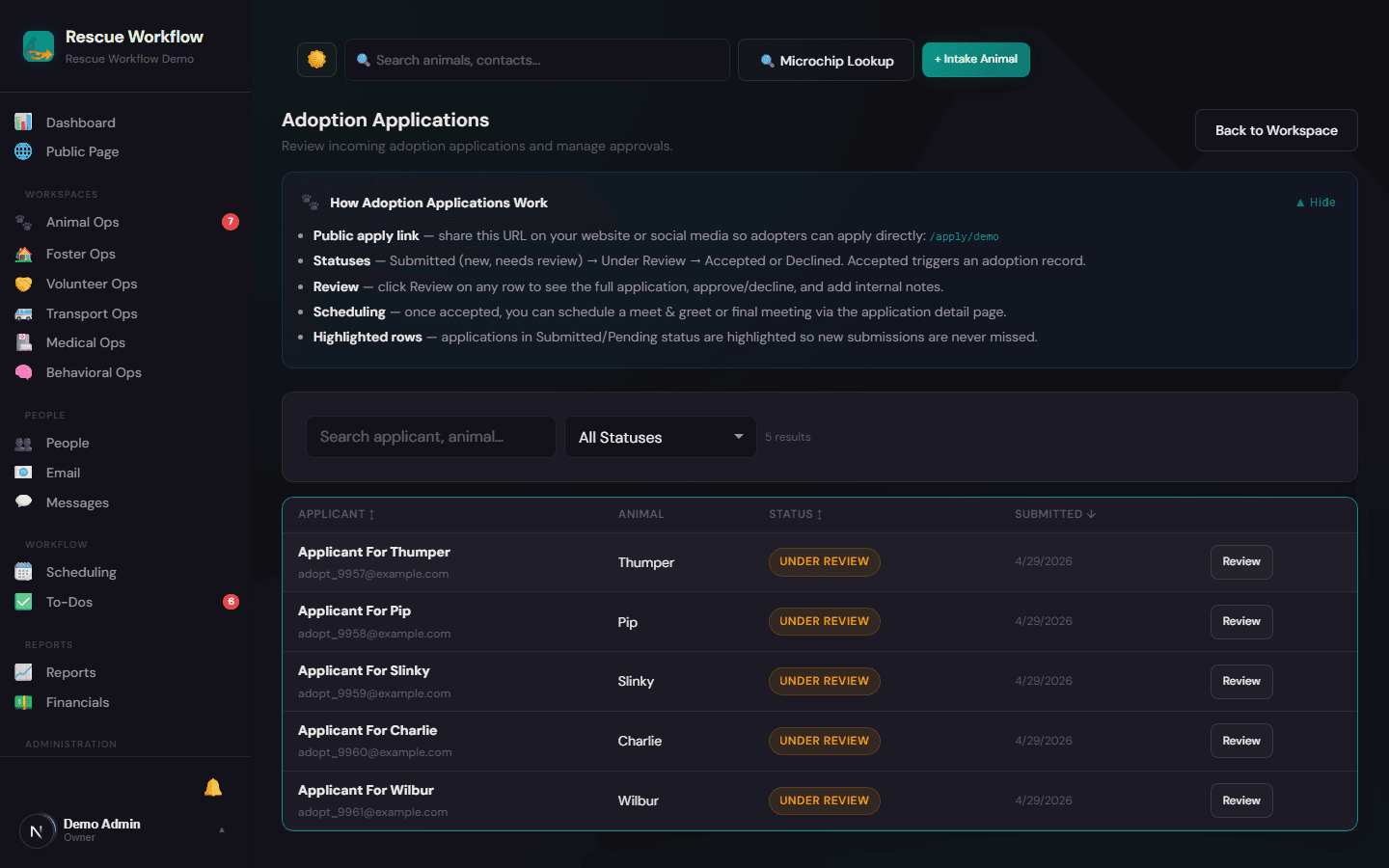
Task: Review the Pip application
Action: 1241,621
